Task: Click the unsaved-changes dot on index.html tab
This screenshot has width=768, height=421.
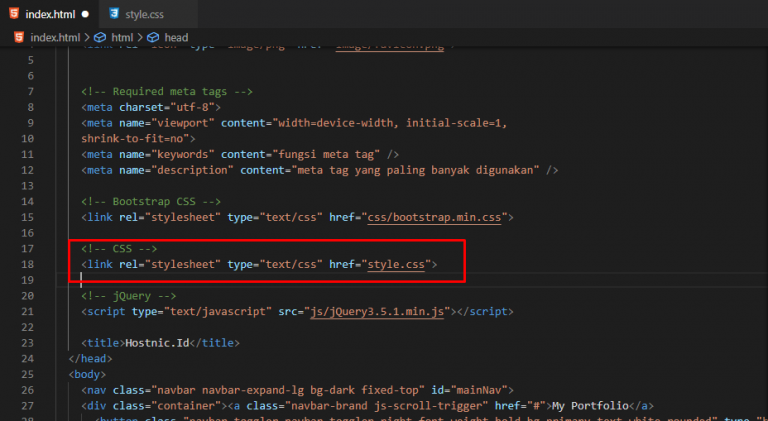Action: coord(85,15)
